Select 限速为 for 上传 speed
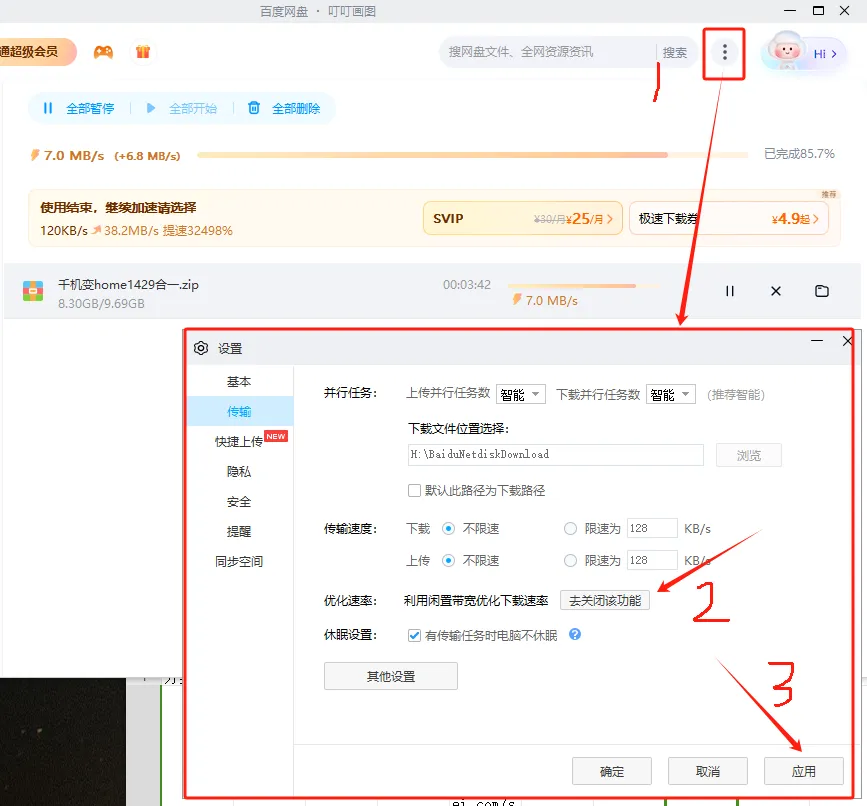Screen dimensions: 867x806 (570, 561)
